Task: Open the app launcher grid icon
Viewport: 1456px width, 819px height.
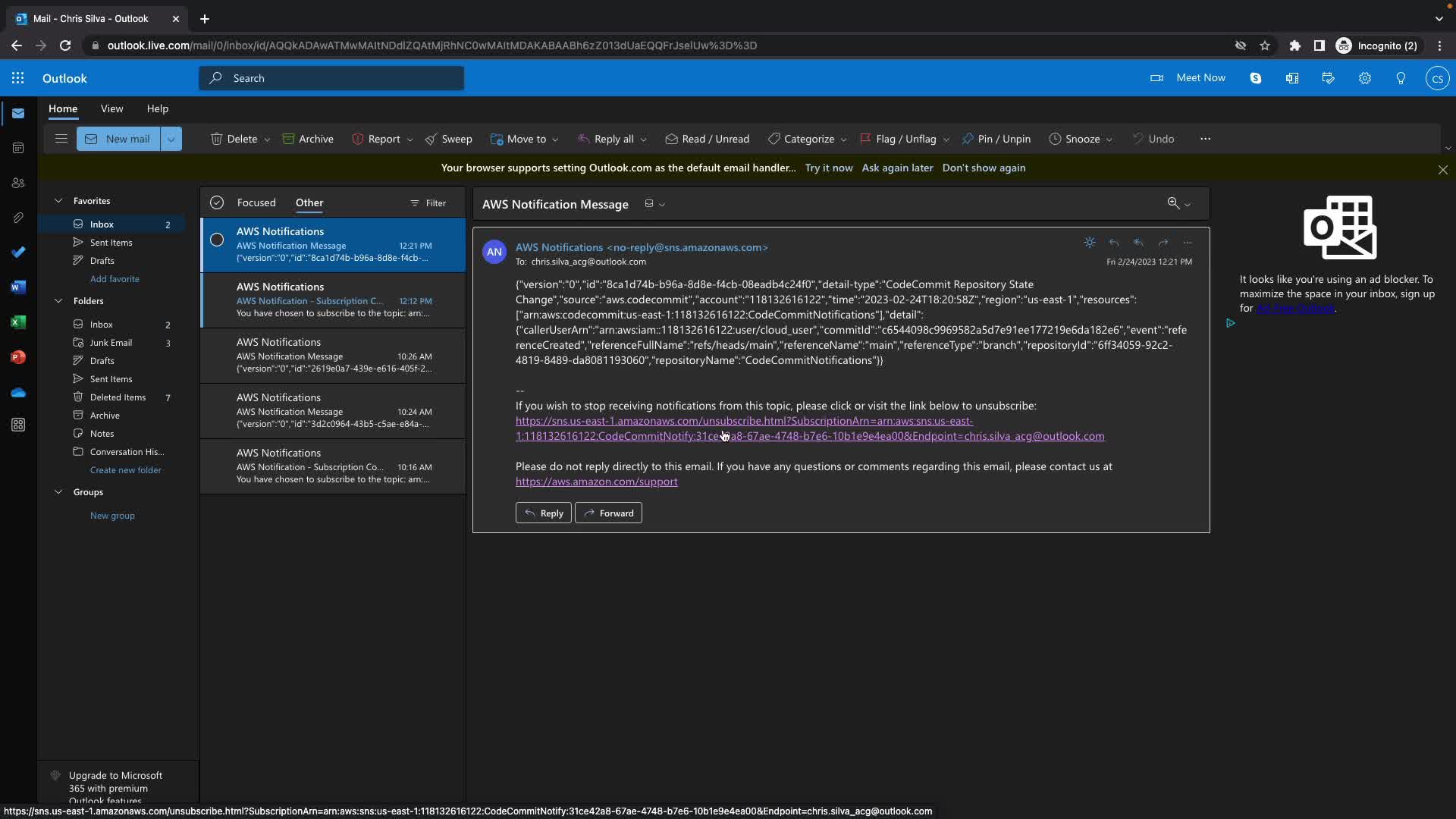Action: click(17, 78)
